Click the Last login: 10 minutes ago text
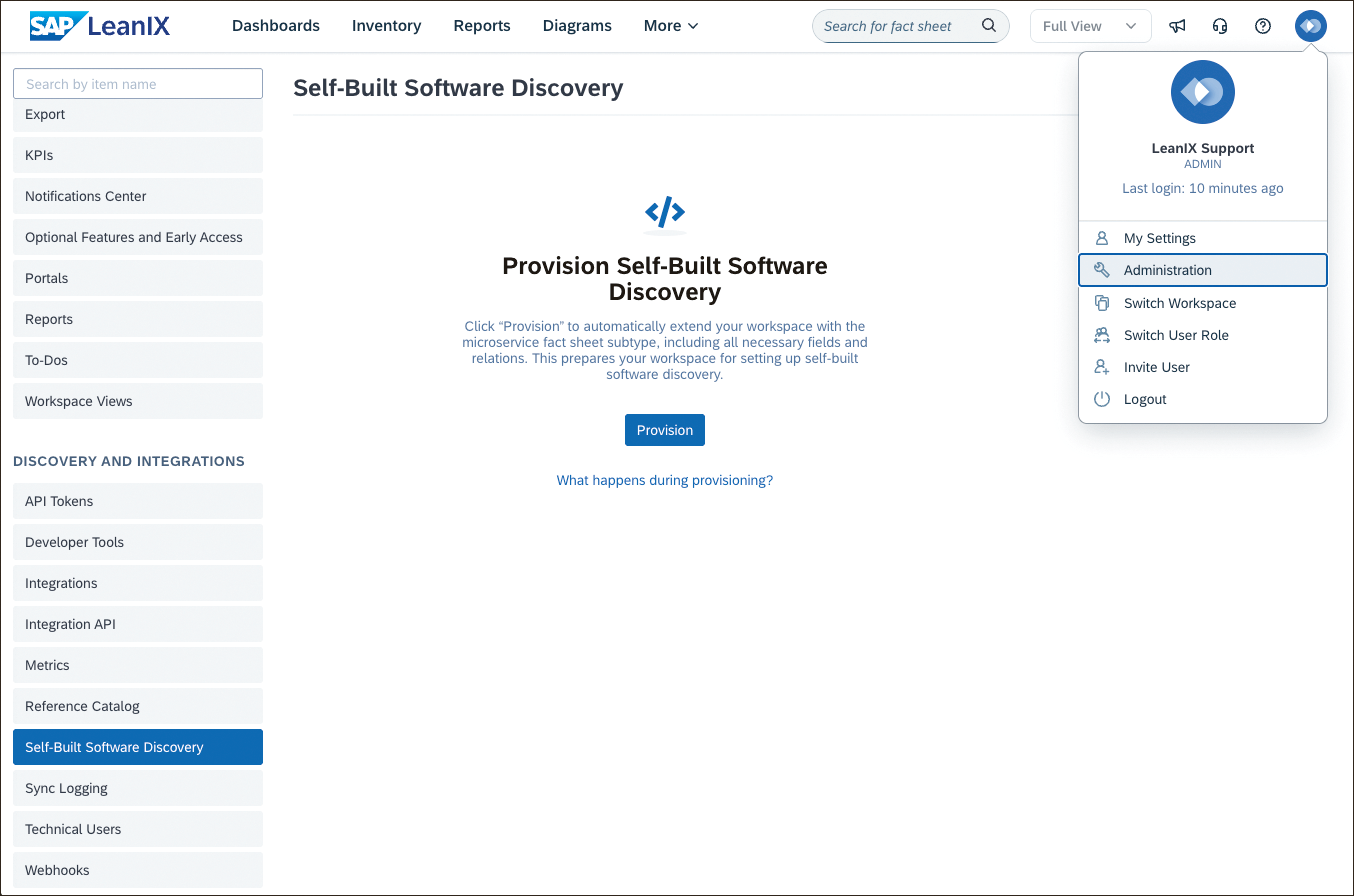 (x=1203, y=188)
